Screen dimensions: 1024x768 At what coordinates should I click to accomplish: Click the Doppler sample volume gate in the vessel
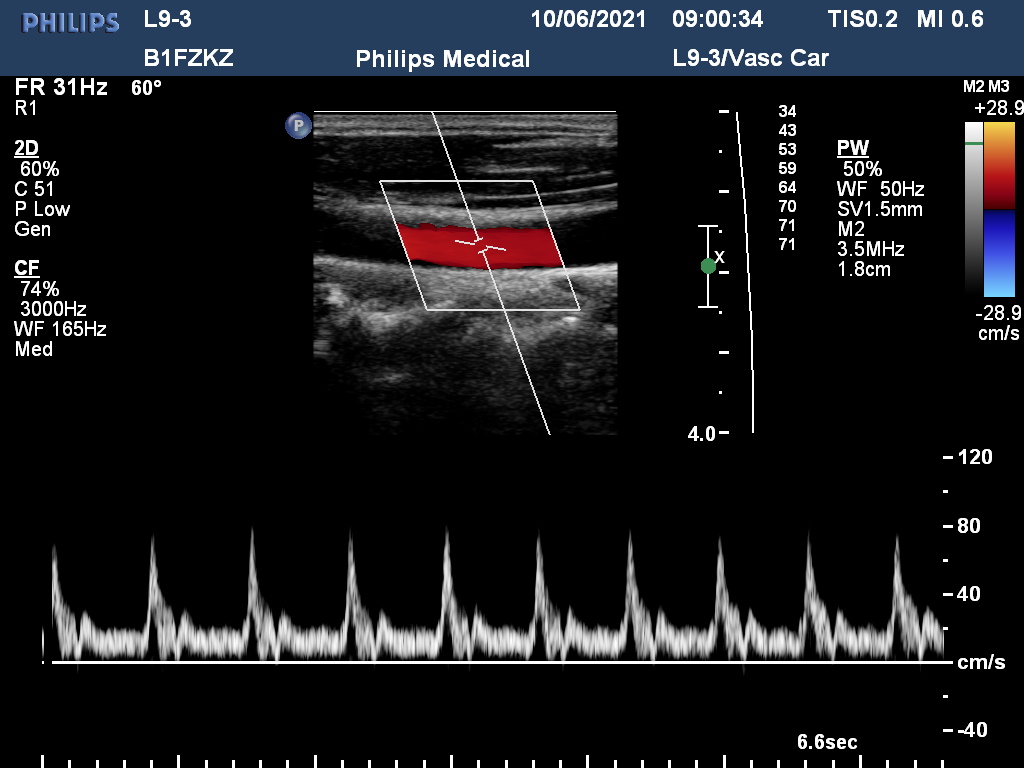click(480, 244)
